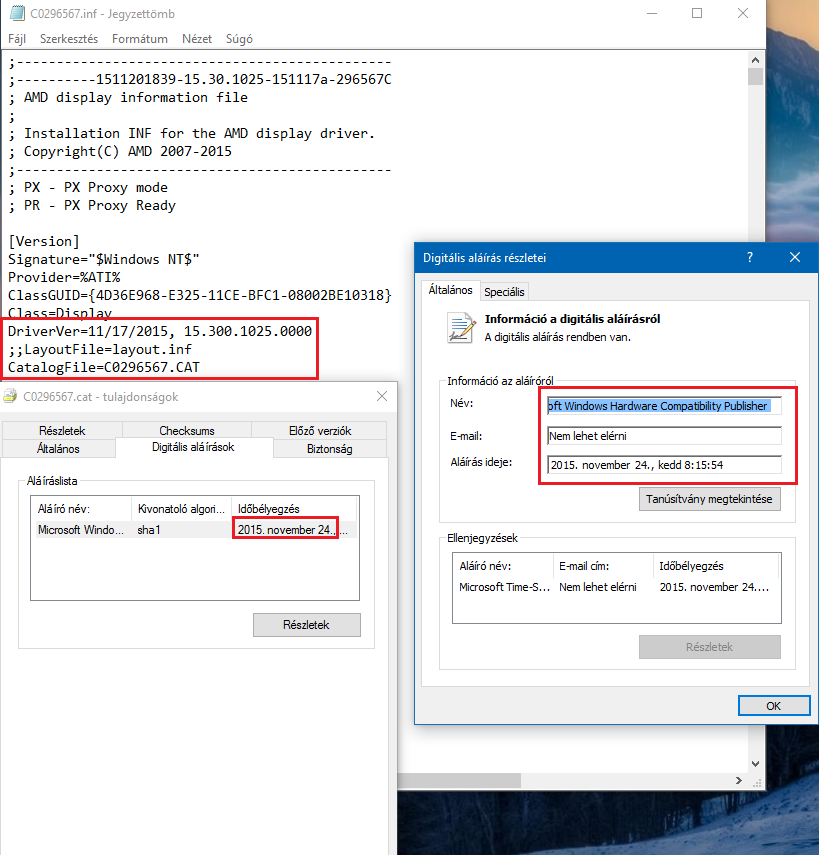Click the Notepad title bar icon
Image resolution: width=819 pixels, height=855 pixels.
17,13
